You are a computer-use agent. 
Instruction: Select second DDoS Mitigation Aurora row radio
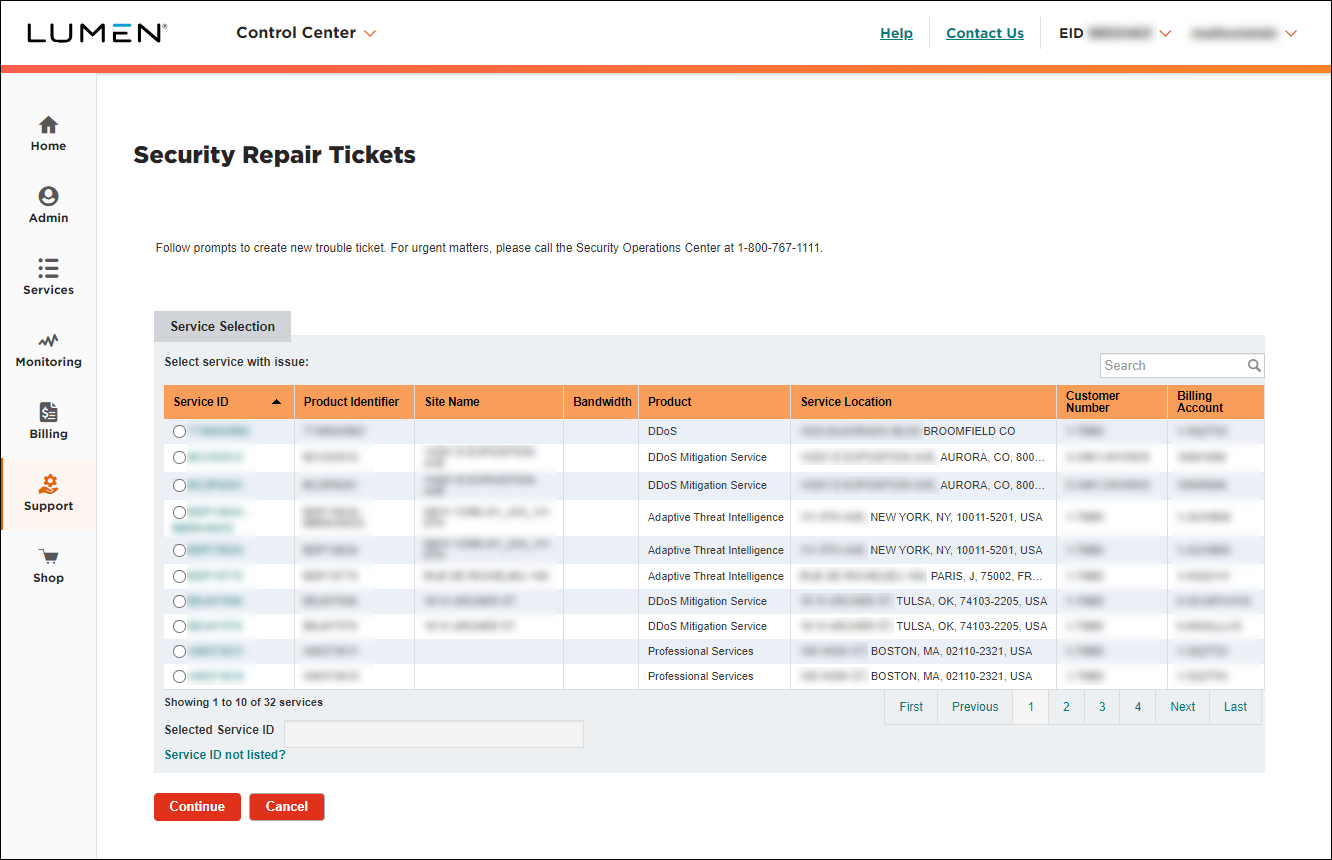pos(179,485)
